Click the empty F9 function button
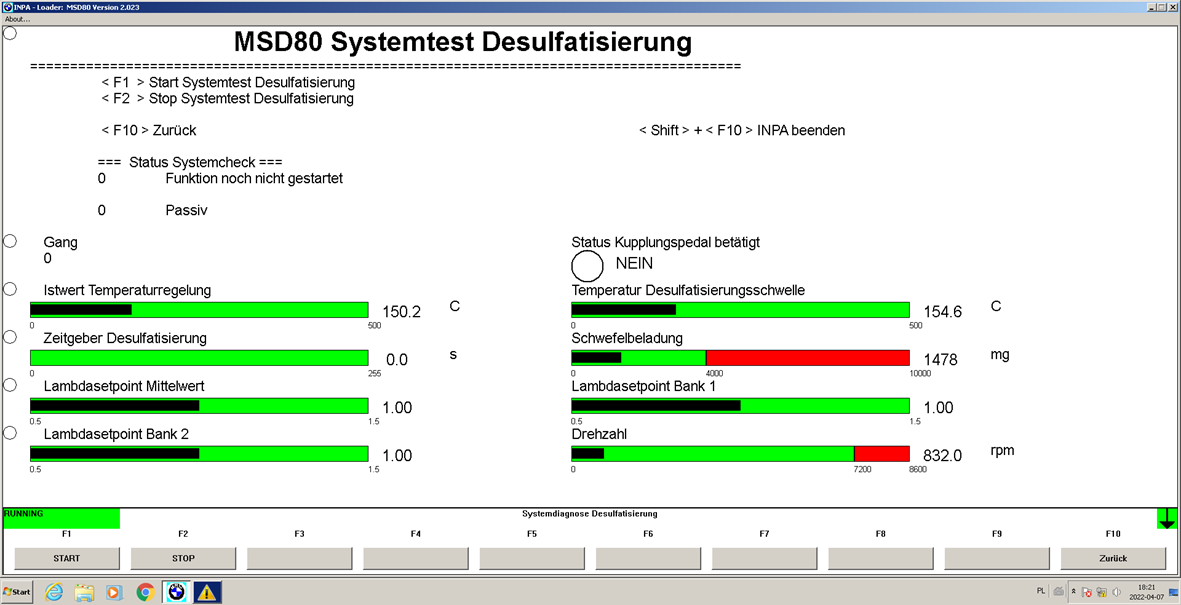 pyautogui.click(x=996, y=558)
